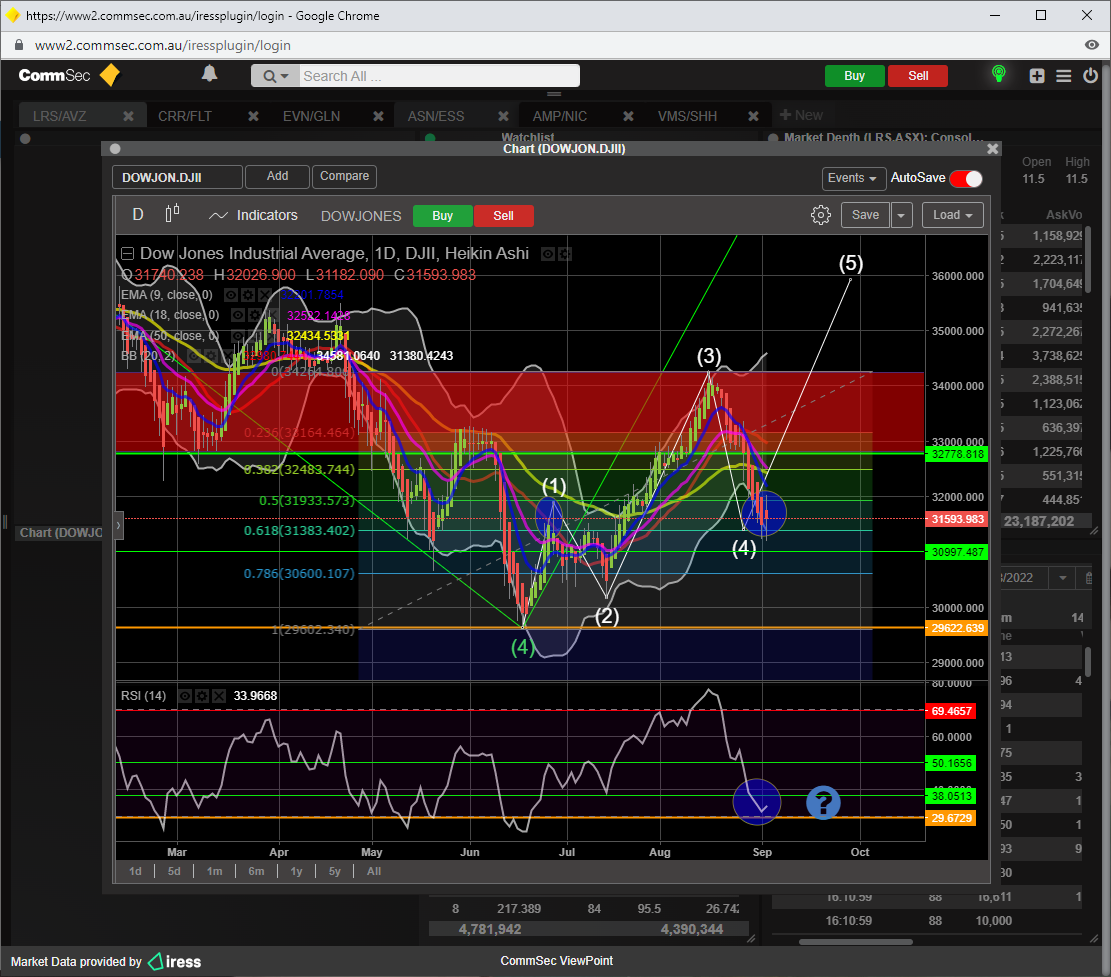
Task: Close the Chart (DOWJON.DJII) window
Action: 993,149
